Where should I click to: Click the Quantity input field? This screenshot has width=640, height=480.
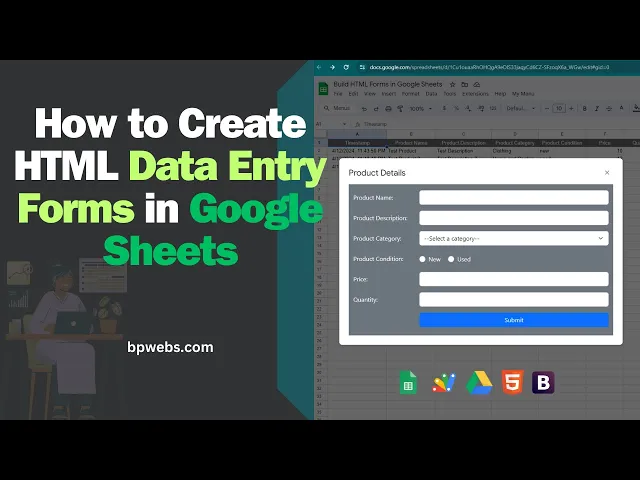point(514,300)
